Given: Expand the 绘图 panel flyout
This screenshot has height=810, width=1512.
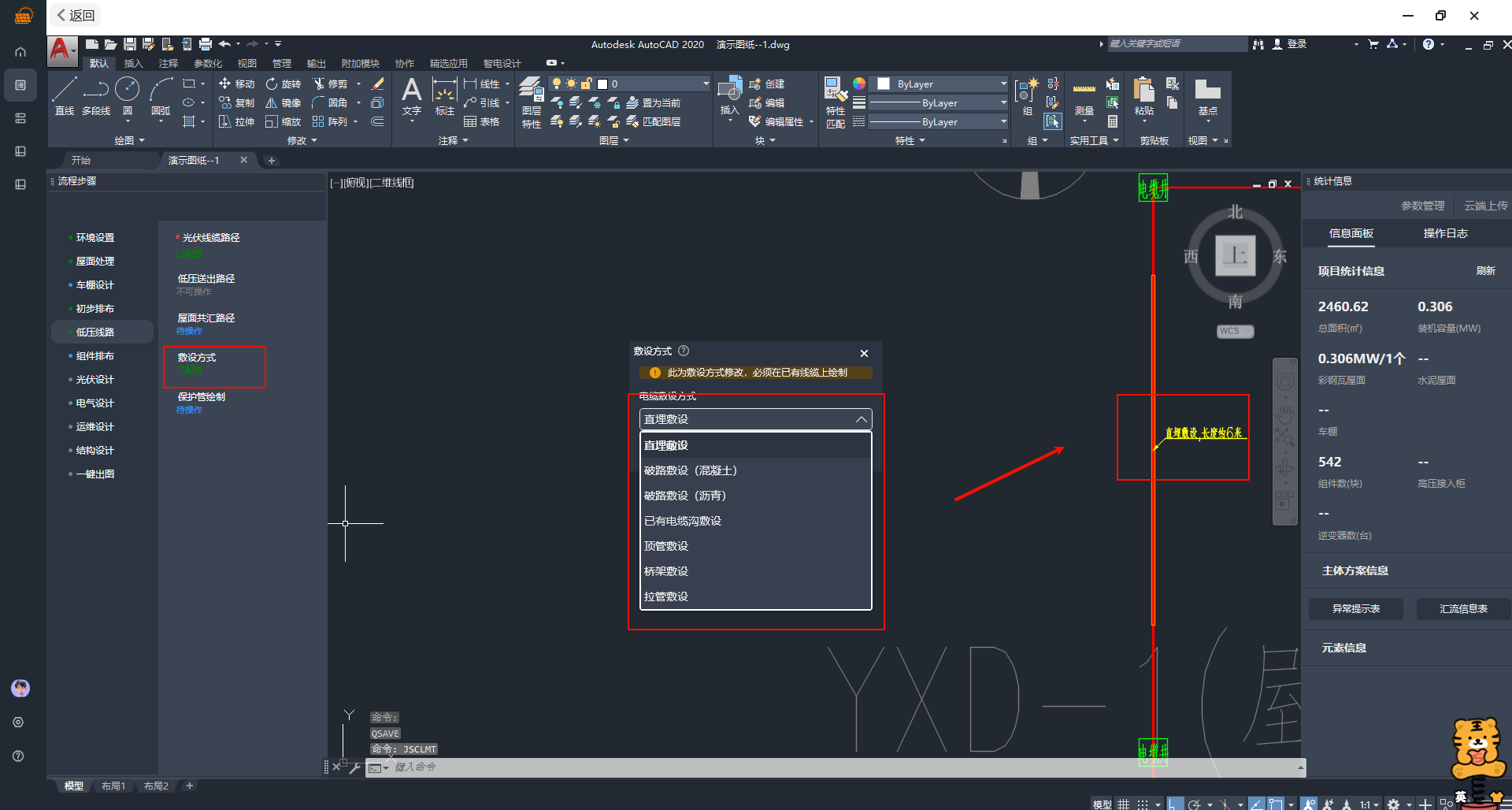Looking at the screenshot, I should tap(130, 140).
